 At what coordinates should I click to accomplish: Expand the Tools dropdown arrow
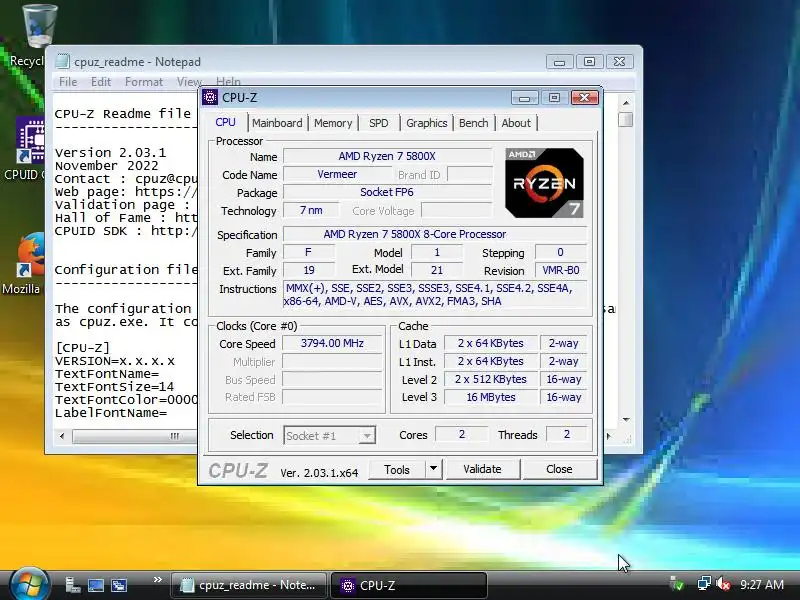click(x=433, y=468)
